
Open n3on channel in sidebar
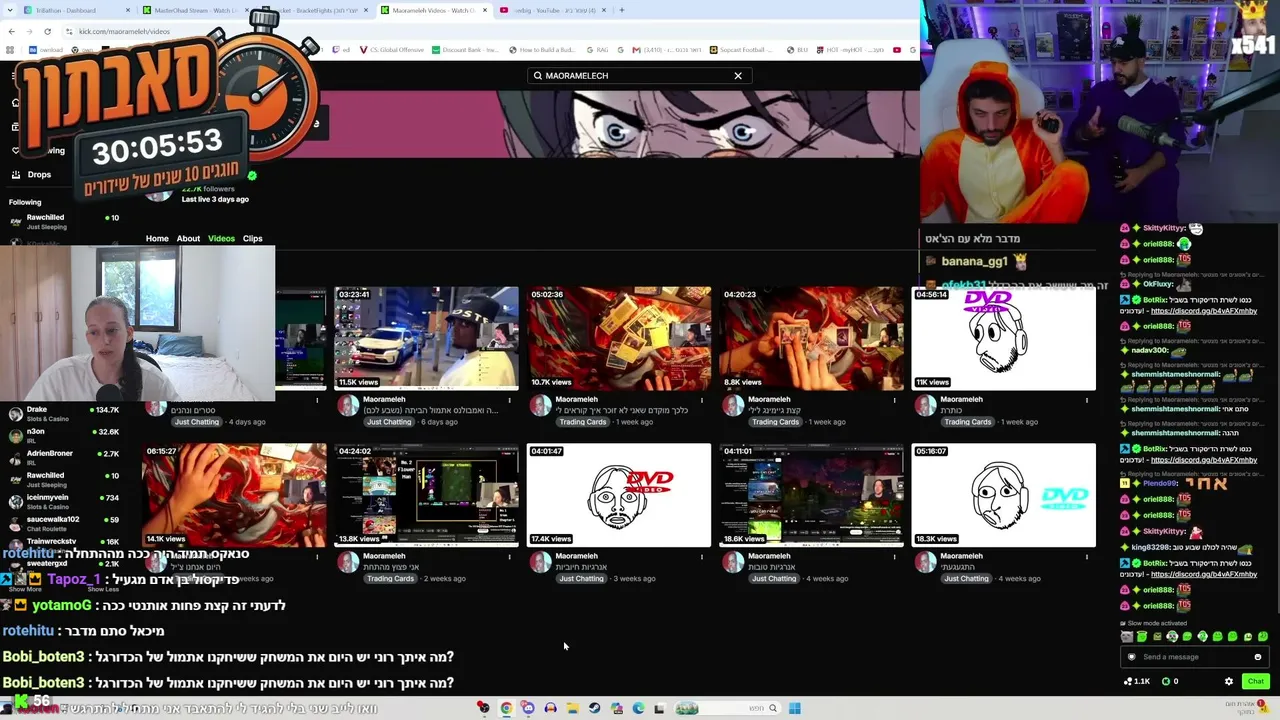pyautogui.click(x=64, y=435)
